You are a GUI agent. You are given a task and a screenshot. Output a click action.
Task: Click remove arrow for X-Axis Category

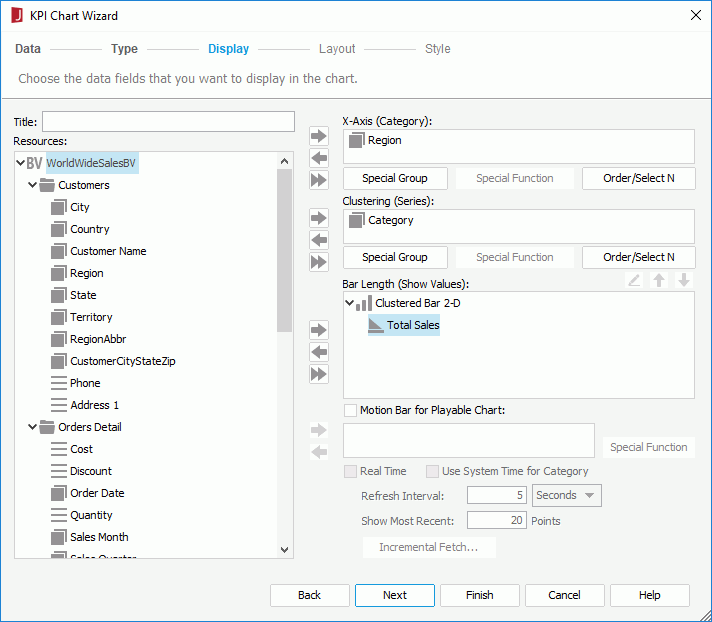point(319,158)
